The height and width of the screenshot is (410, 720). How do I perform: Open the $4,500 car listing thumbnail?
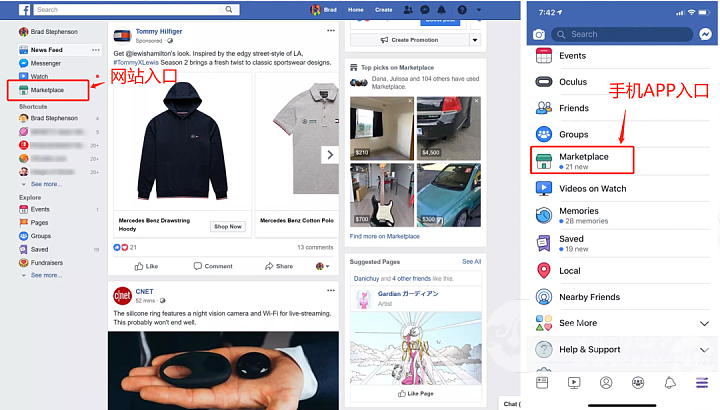pyautogui.click(x=449, y=128)
